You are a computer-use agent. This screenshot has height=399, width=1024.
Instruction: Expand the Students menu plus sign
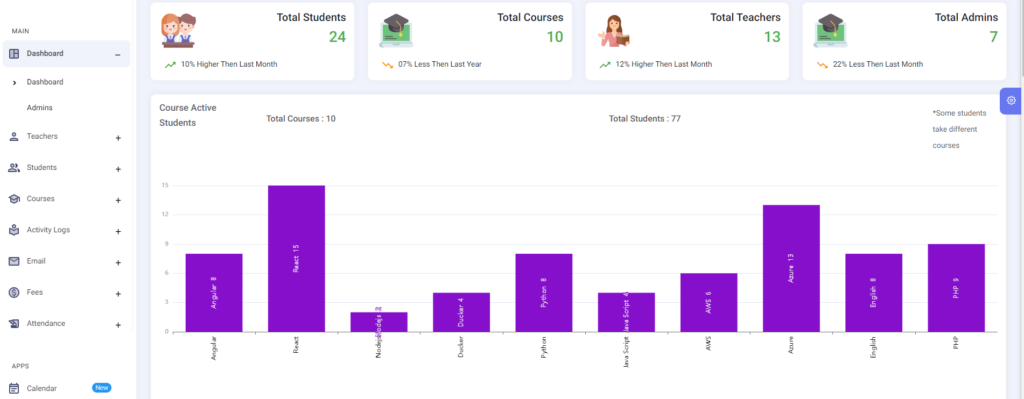point(118,169)
